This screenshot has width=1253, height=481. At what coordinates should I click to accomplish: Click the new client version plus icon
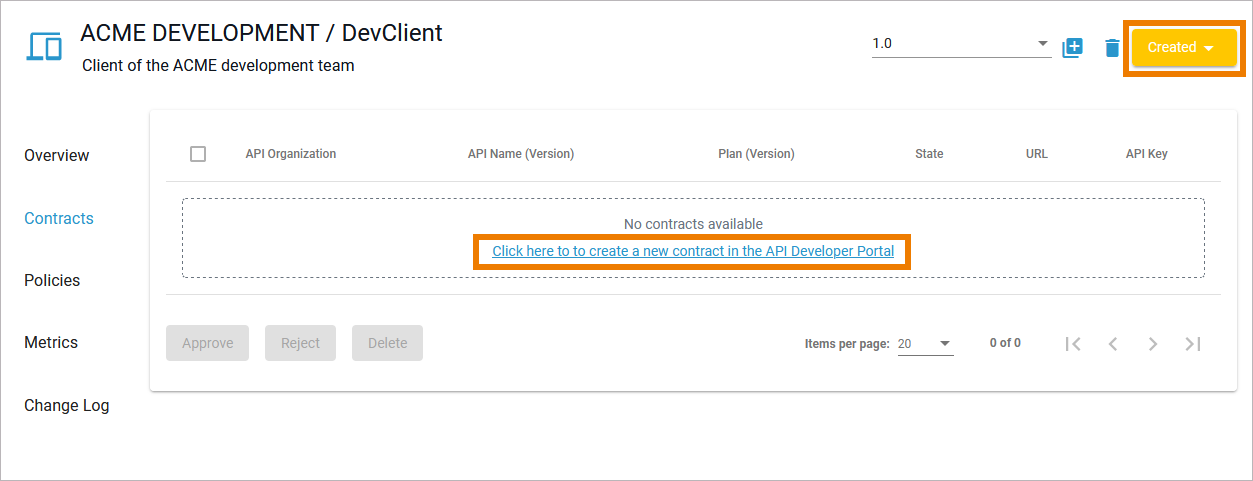tap(1072, 47)
